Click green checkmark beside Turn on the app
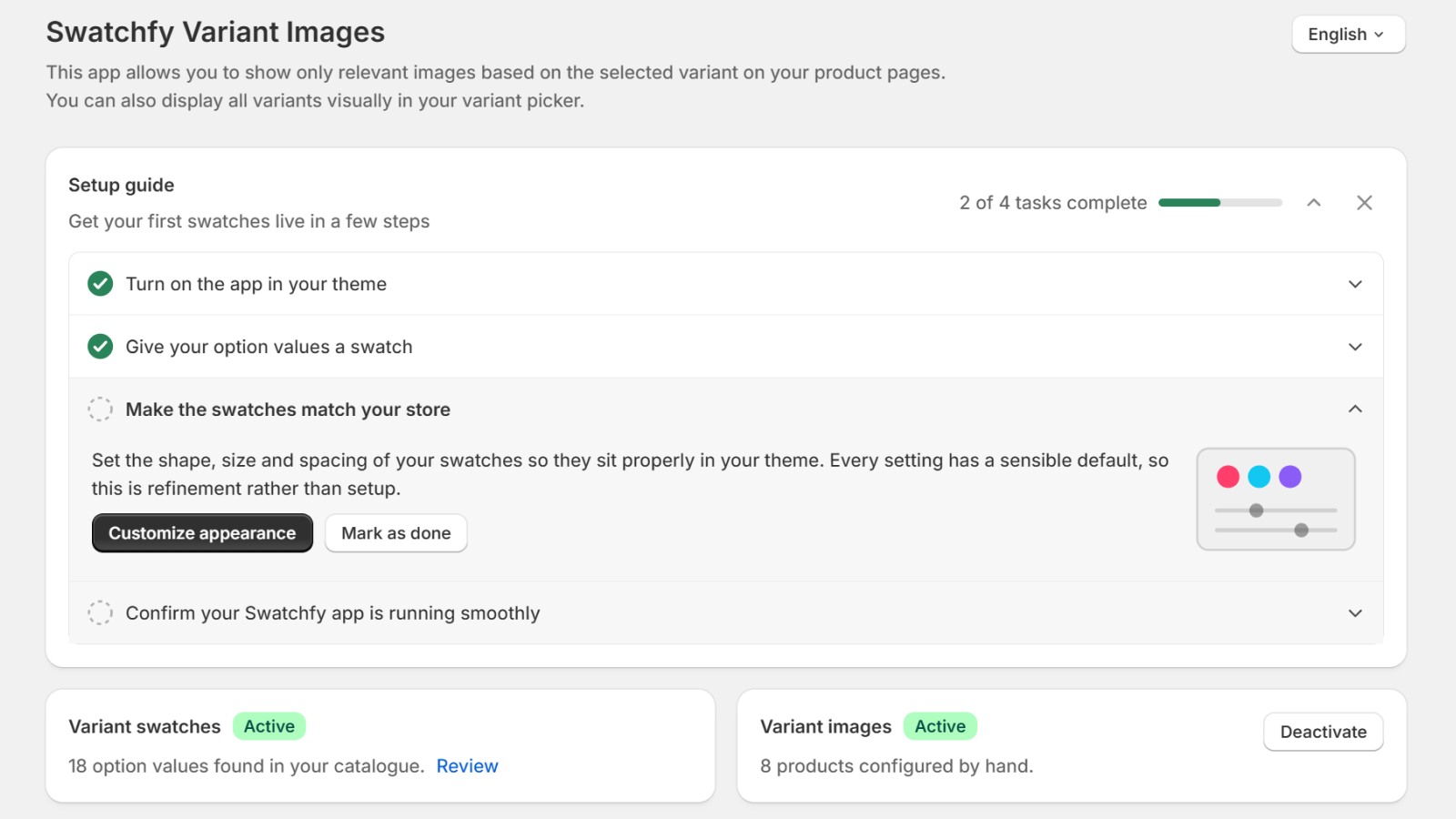 point(100,284)
